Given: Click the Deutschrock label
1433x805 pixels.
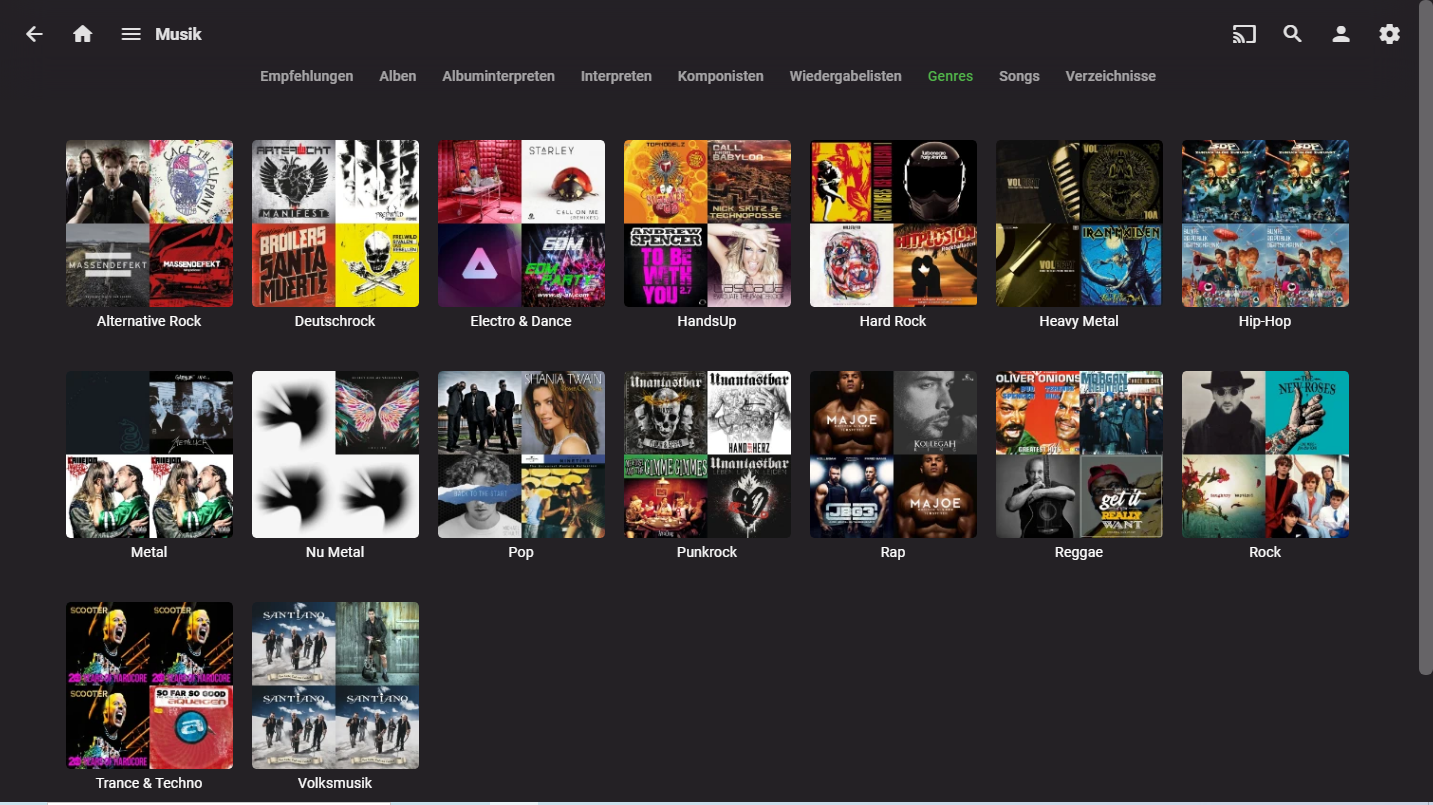Looking at the screenshot, I should (x=335, y=321).
